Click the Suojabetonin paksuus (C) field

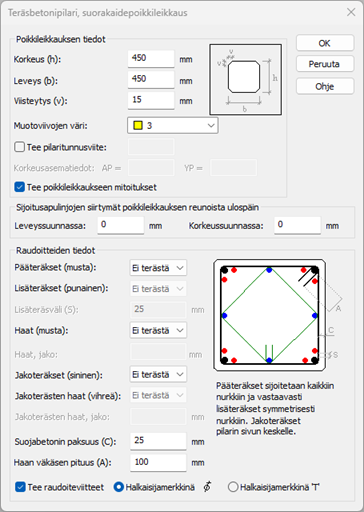(158, 441)
